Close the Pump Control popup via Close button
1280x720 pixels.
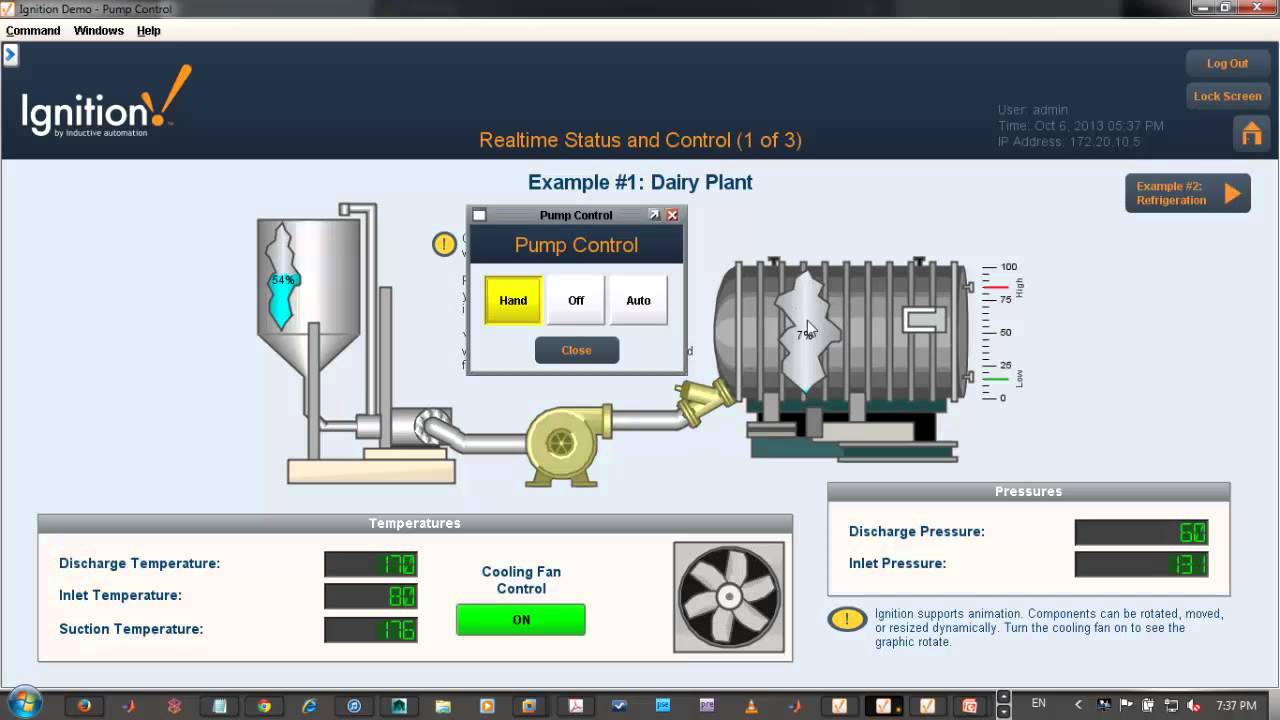tap(576, 350)
